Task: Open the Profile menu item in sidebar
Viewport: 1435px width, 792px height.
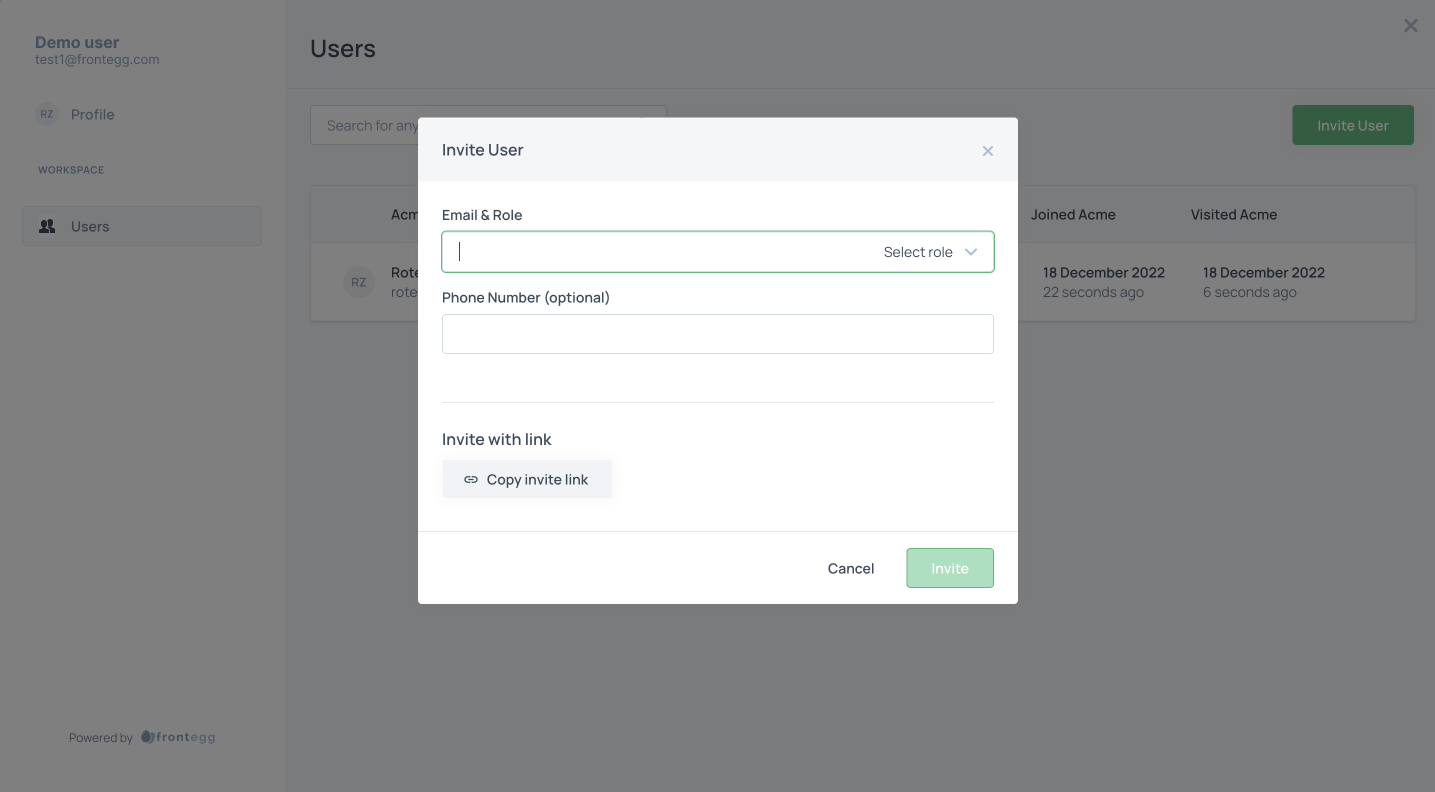Action: pos(92,115)
